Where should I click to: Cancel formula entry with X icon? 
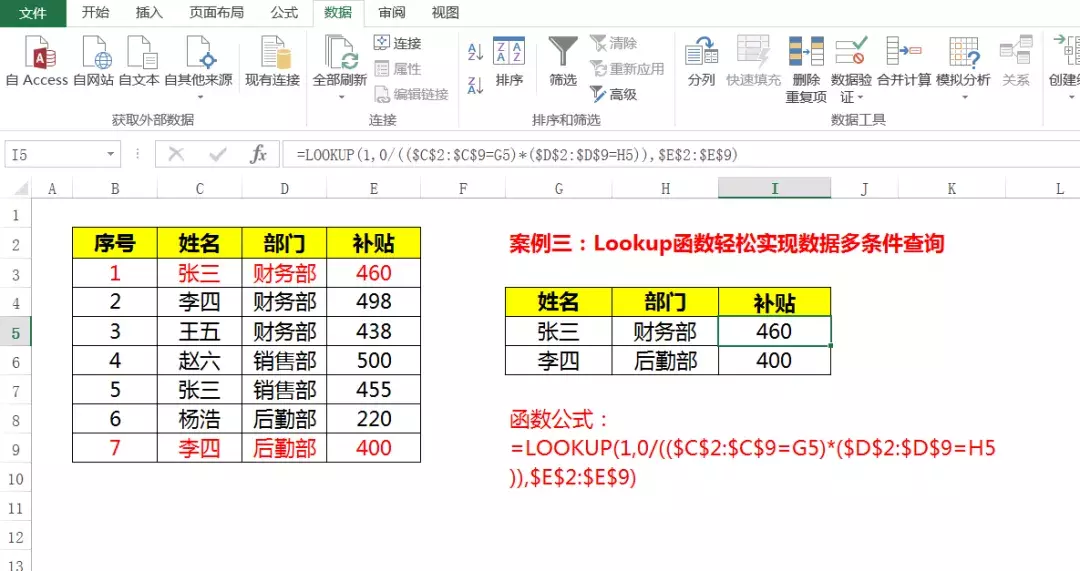(x=176, y=154)
